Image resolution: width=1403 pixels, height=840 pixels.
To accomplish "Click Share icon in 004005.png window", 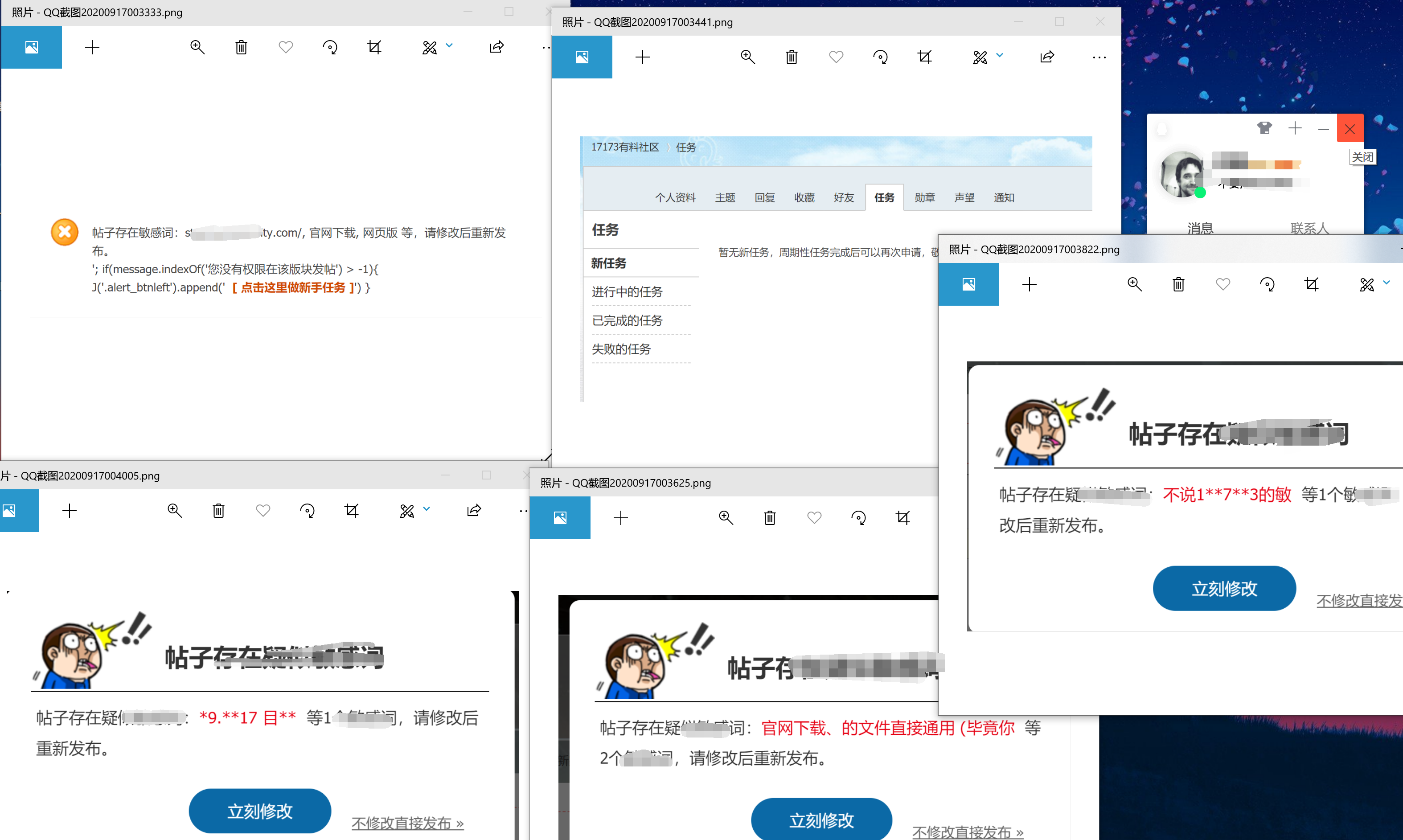I will pyautogui.click(x=474, y=511).
